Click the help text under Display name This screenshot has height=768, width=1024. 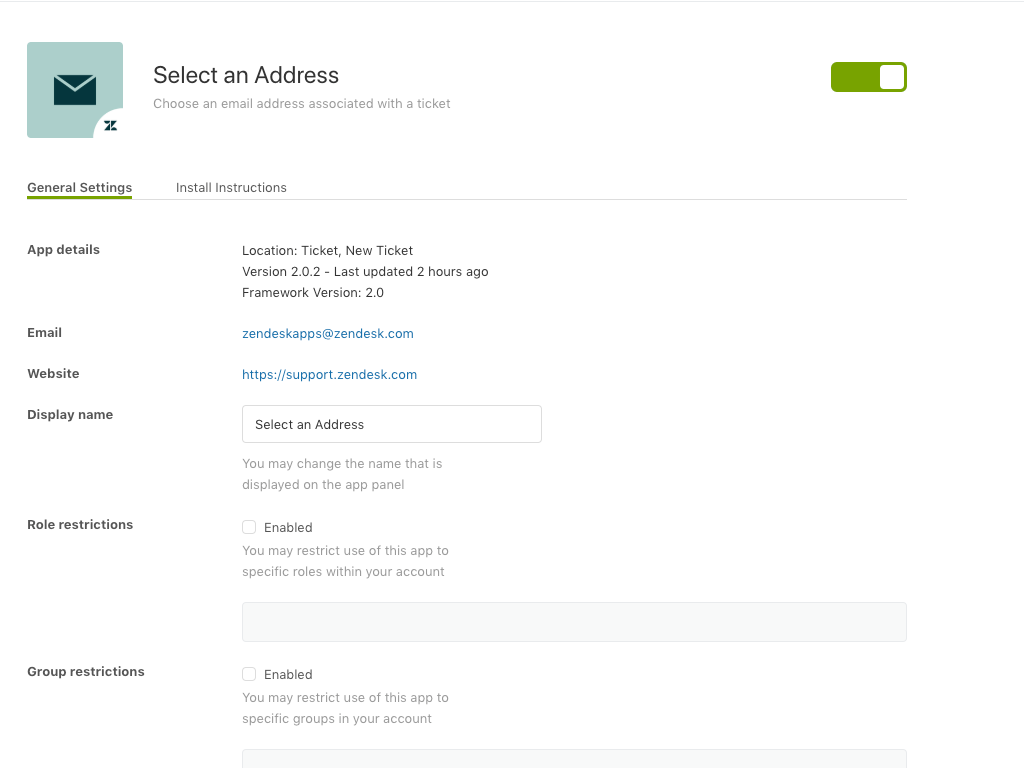[x=341, y=474]
